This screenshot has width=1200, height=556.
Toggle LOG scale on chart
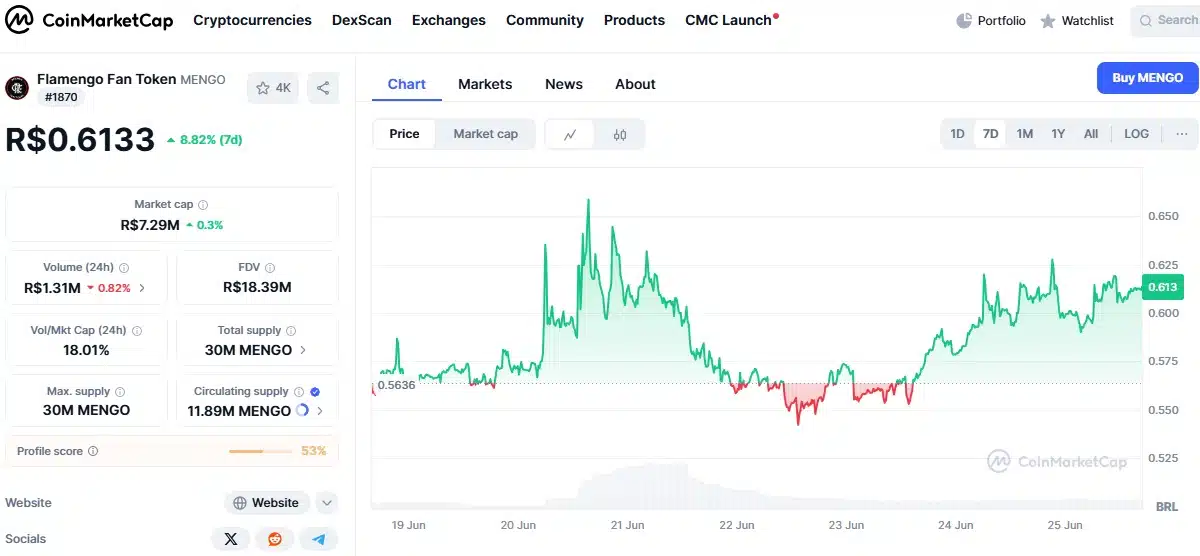tap(1136, 134)
